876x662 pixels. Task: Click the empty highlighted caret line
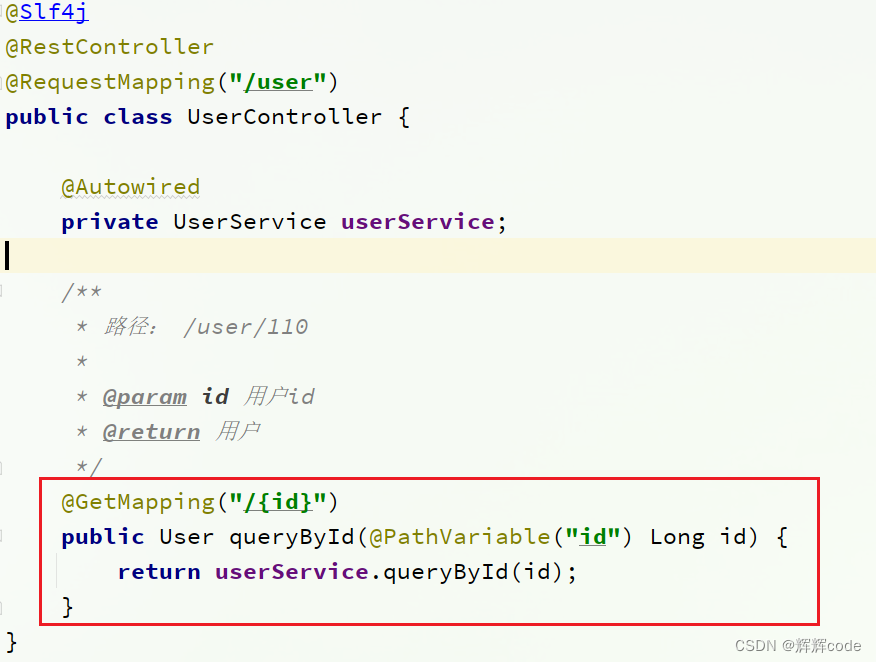pyautogui.click(x=438, y=256)
